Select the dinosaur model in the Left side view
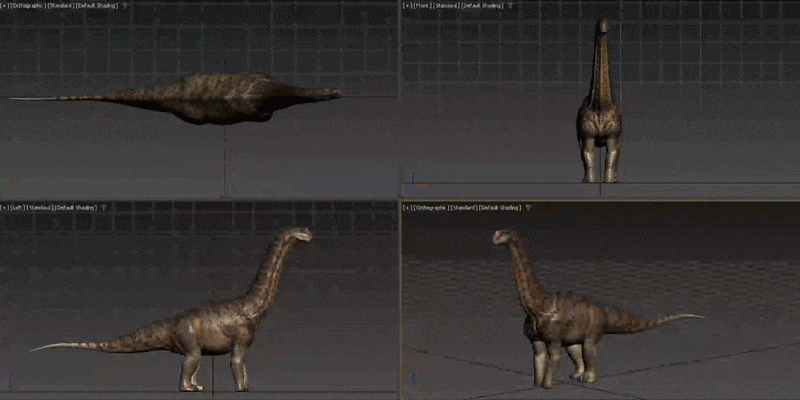This screenshot has height=400, width=800. (x=214, y=334)
